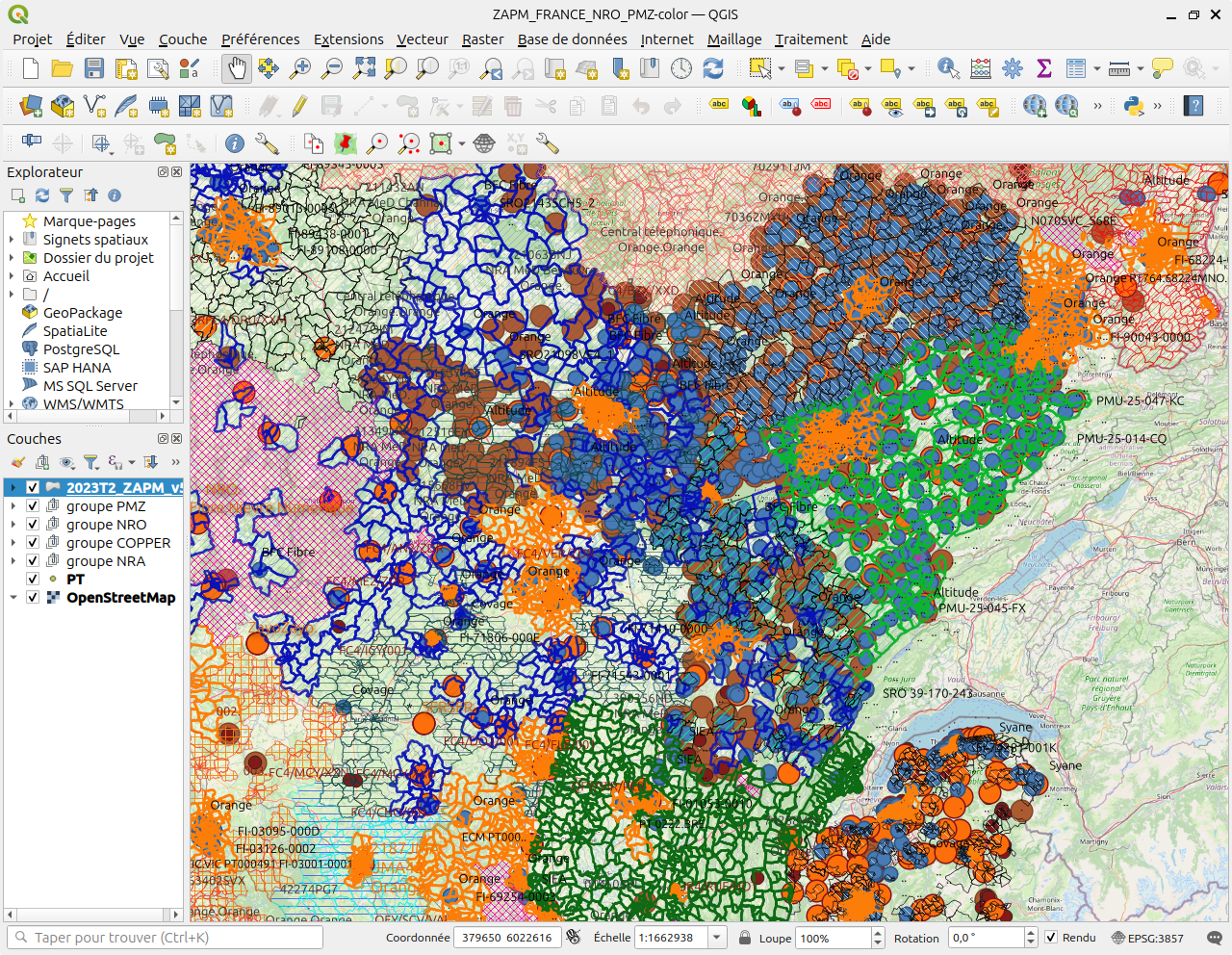Toggle scale lock padlock icon
Screen dimensions: 1232x955
coord(745,938)
